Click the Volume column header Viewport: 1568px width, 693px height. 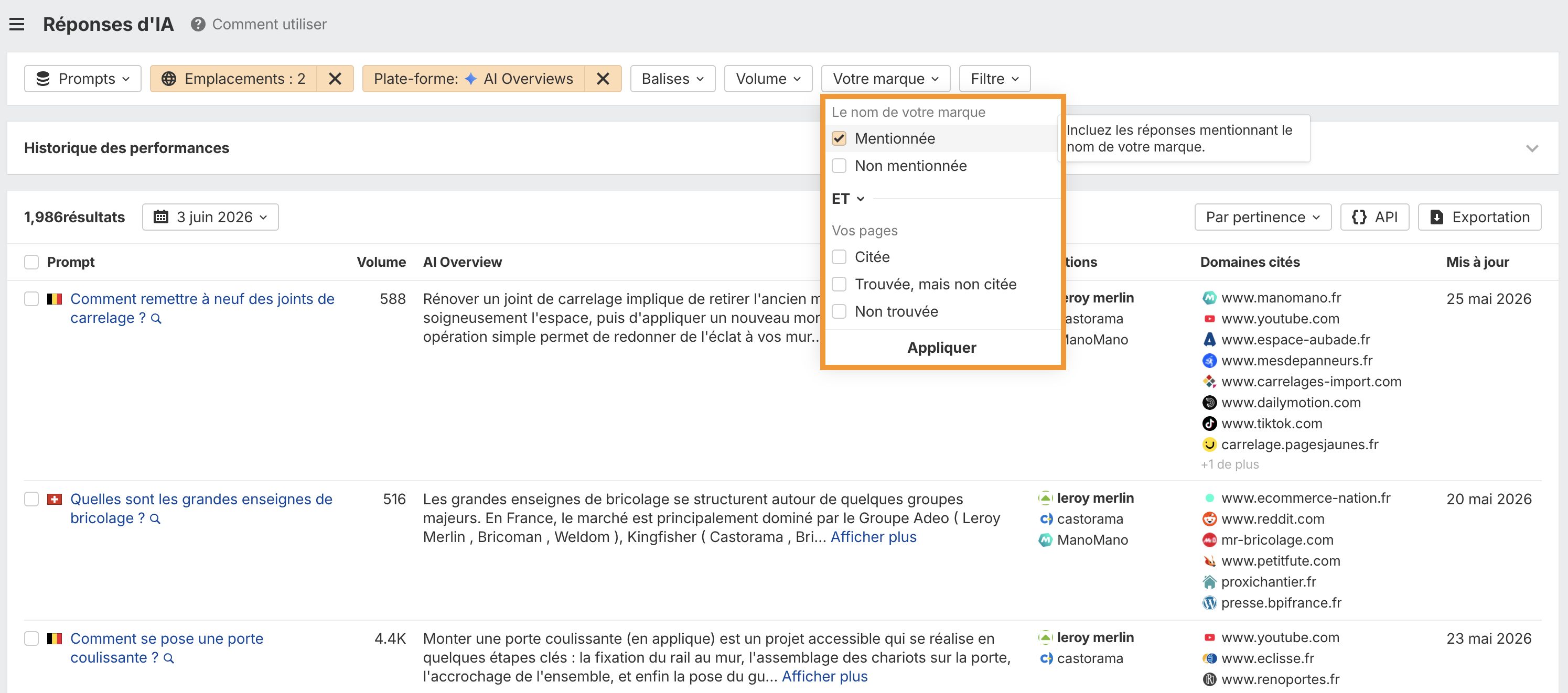coord(381,262)
